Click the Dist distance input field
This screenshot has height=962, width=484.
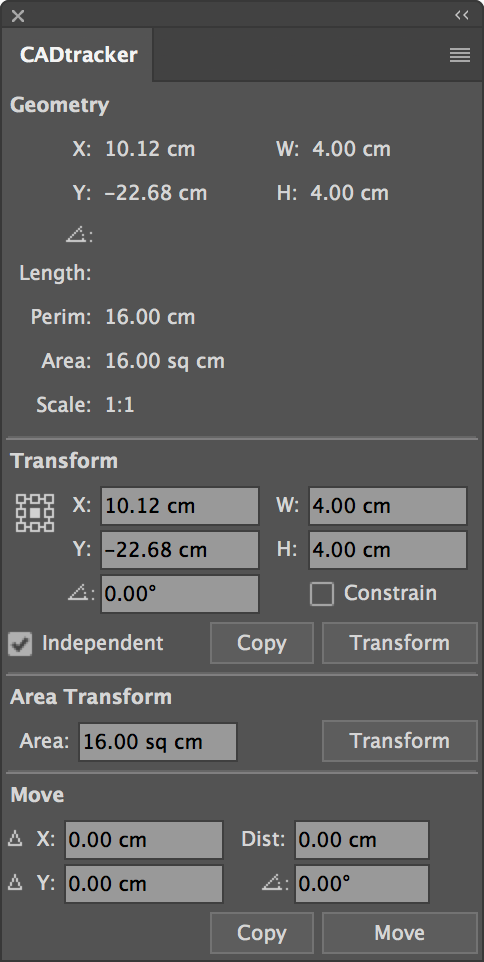tap(362, 840)
